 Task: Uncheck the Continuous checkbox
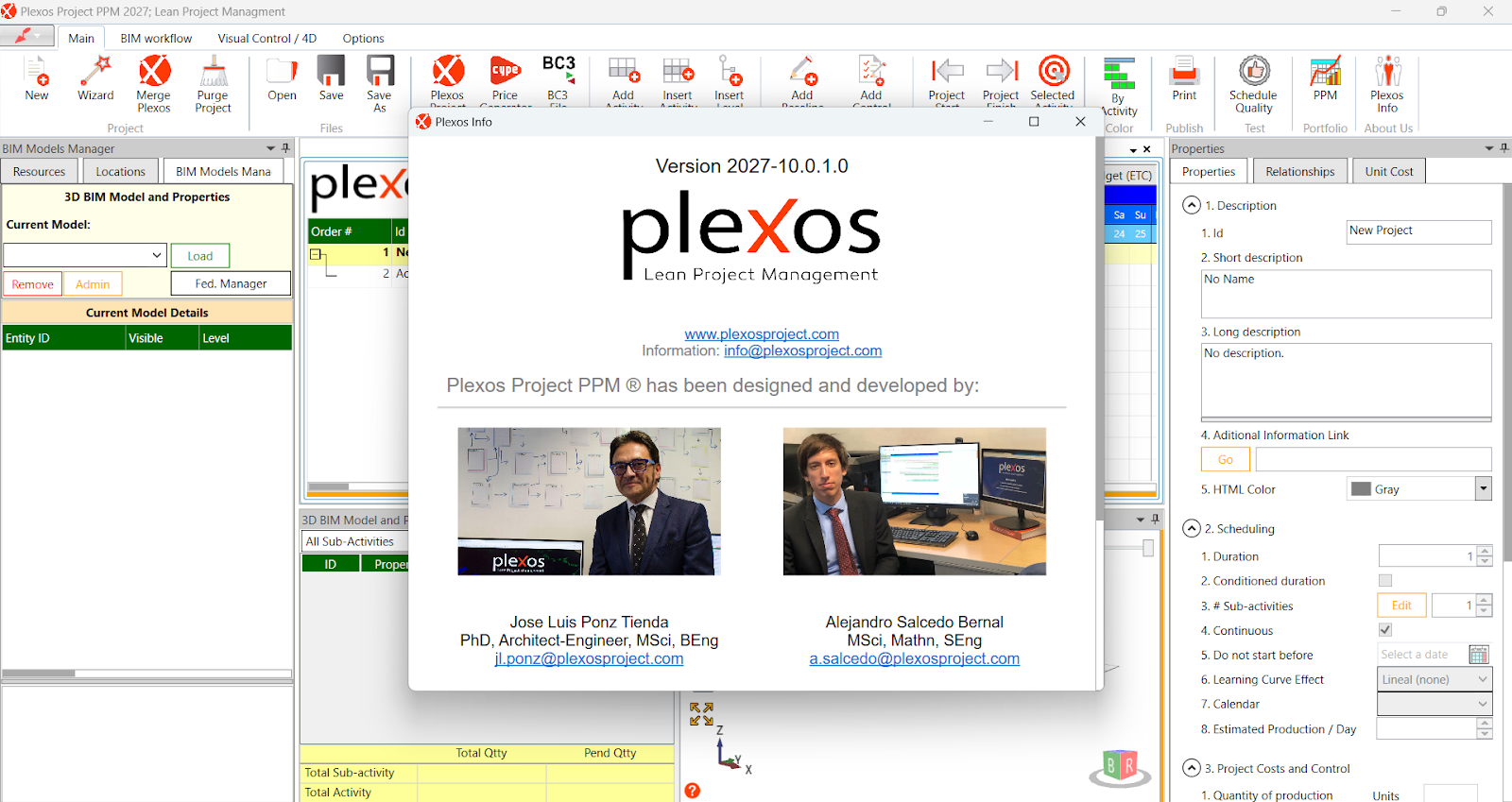(x=1385, y=630)
